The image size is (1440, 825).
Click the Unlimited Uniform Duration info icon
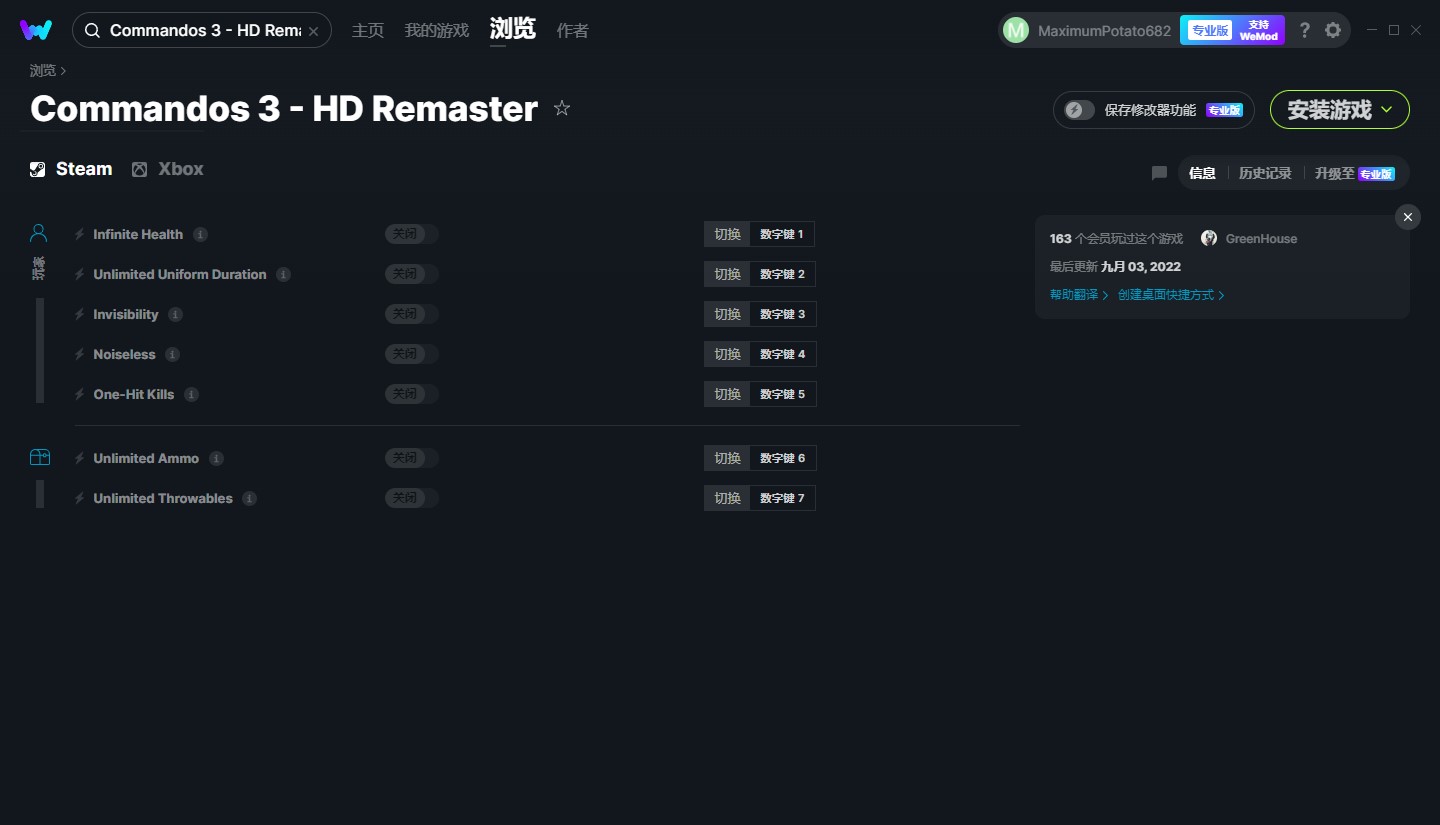point(284,274)
